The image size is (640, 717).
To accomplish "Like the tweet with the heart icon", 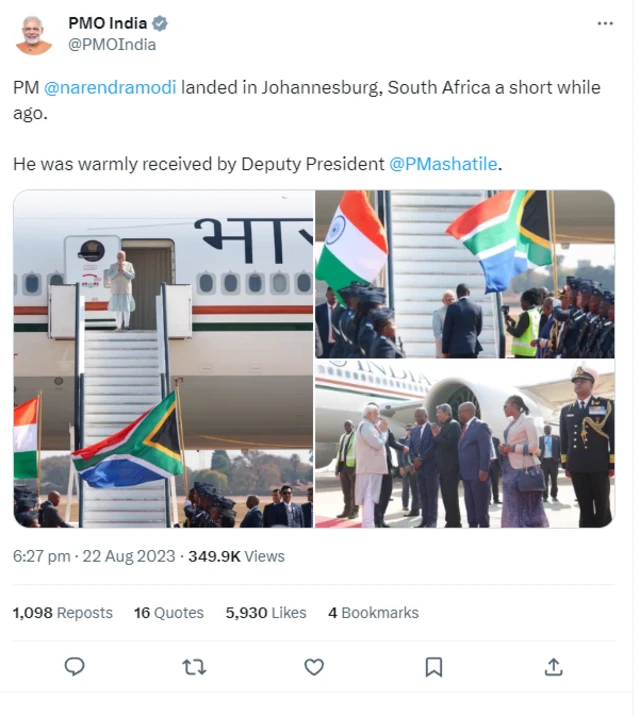I will 314,666.
